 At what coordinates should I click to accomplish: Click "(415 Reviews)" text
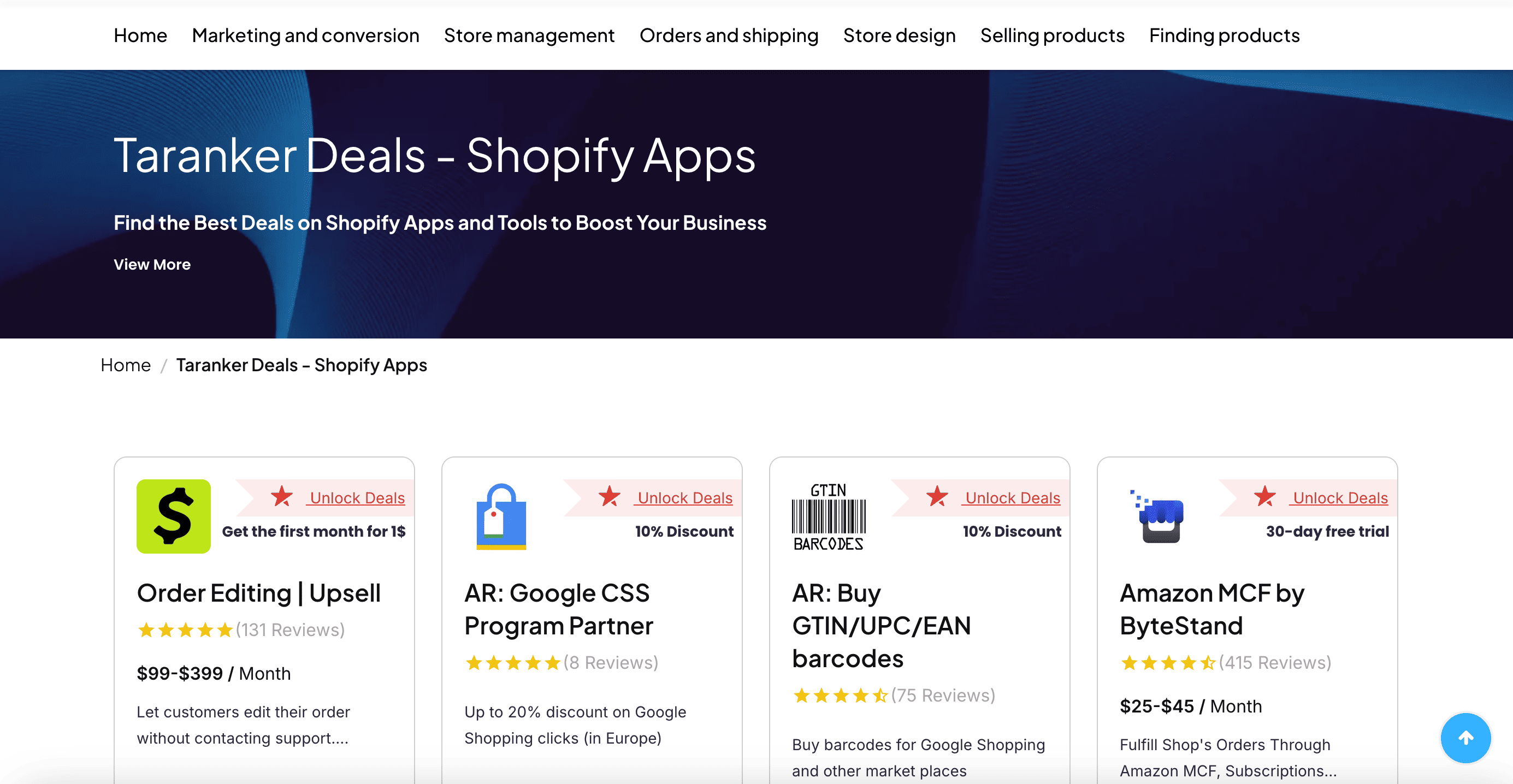coord(1275,662)
